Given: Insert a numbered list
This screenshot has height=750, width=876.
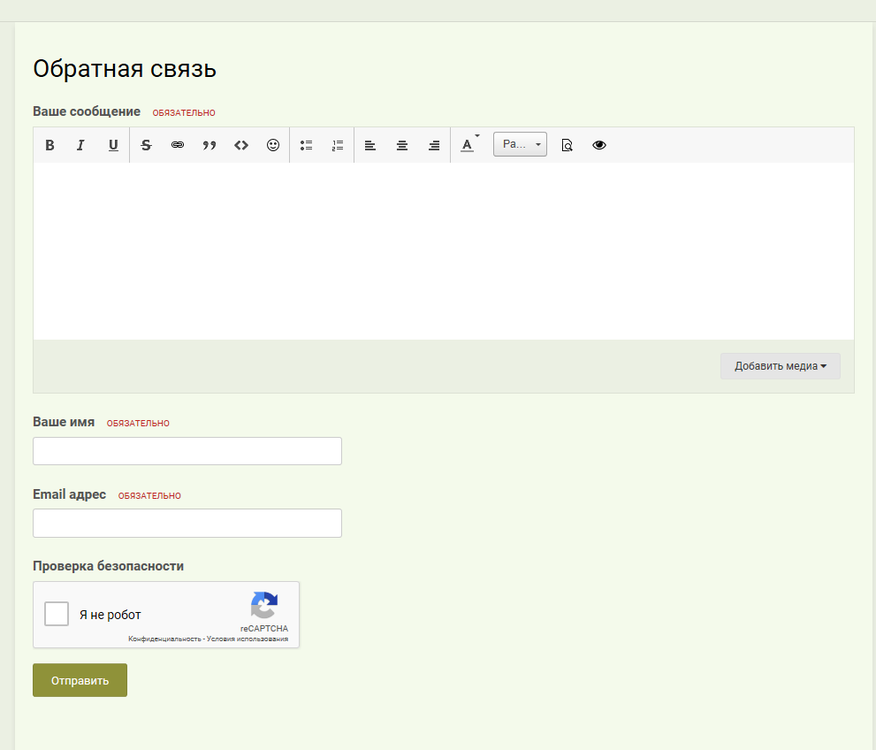Looking at the screenshot, I should 338,145.
